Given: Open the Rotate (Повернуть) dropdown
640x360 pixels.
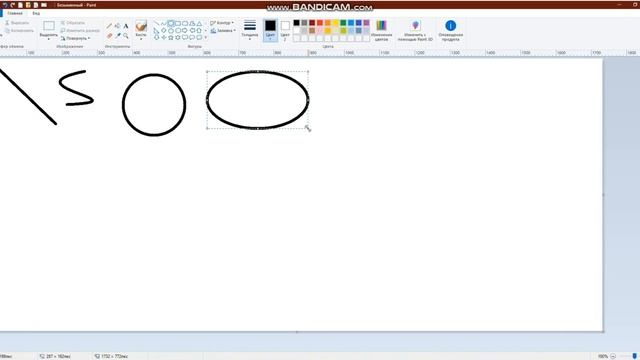Looking at the screenshot, I should (x=76, y=38).
